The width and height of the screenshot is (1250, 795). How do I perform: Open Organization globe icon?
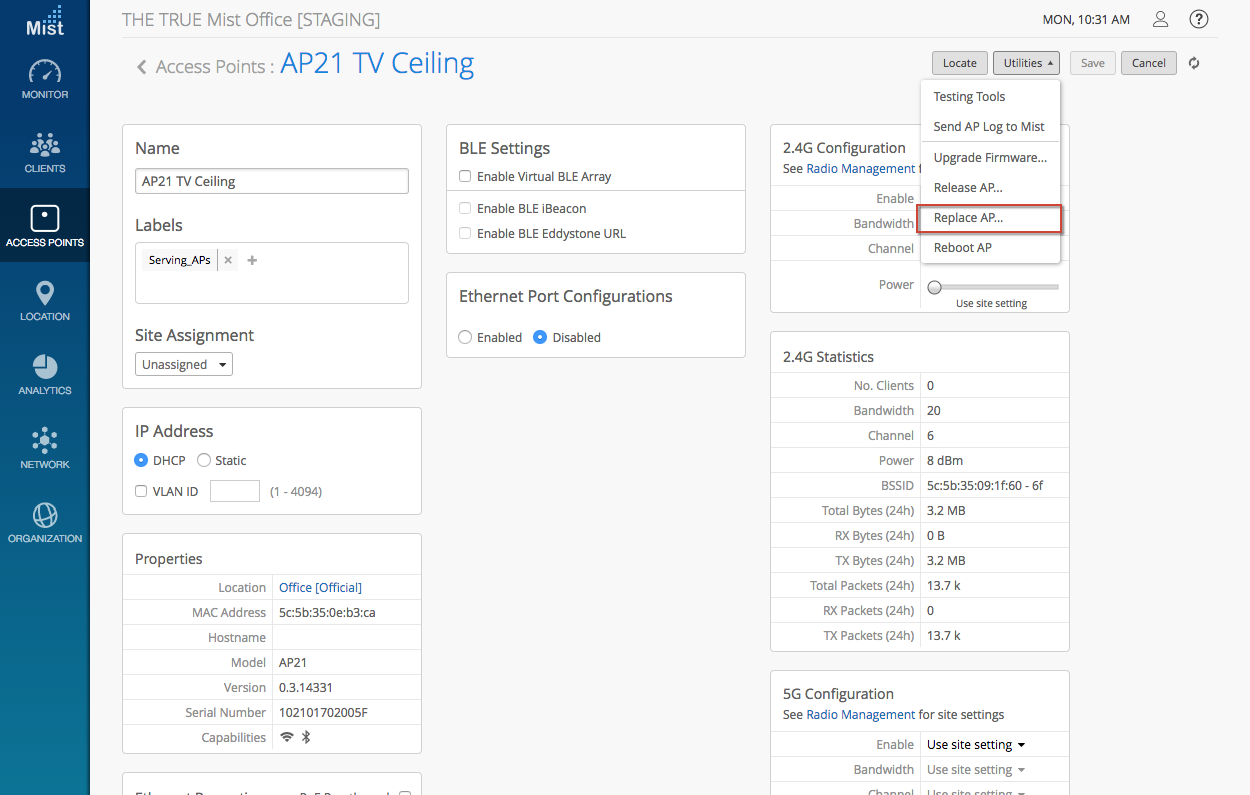45,523
